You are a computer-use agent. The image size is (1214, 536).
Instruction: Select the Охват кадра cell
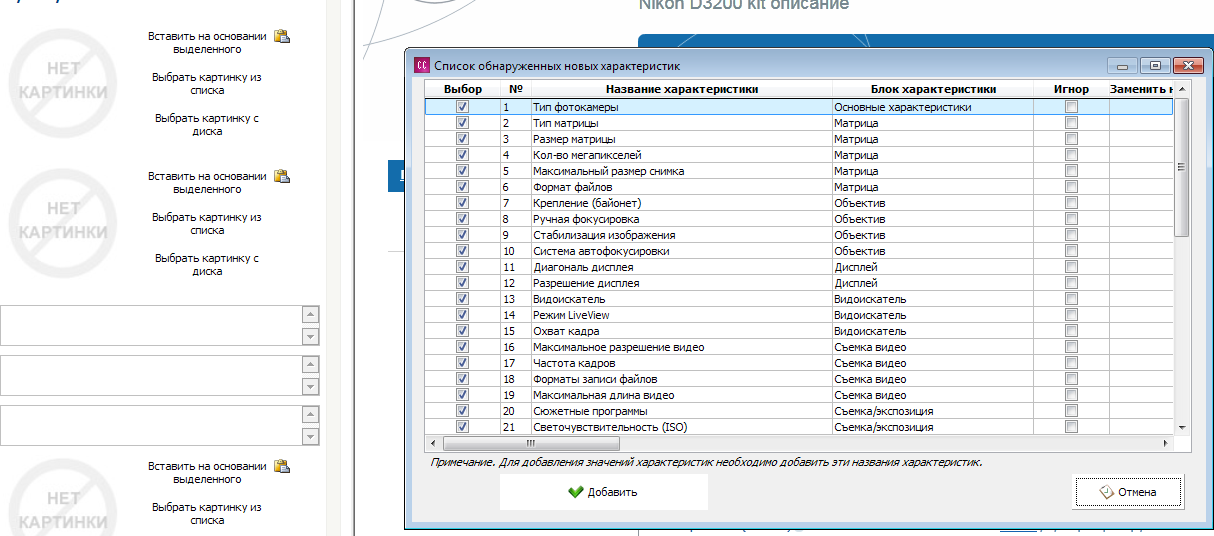pyautogui.click(x=681, y=331)
